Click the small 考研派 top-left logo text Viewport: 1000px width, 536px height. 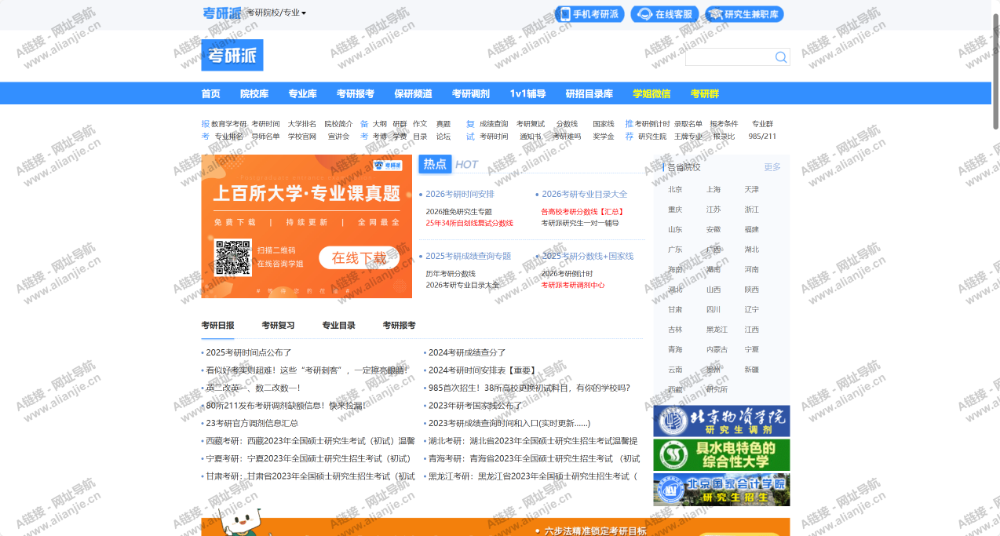point(222,13)
